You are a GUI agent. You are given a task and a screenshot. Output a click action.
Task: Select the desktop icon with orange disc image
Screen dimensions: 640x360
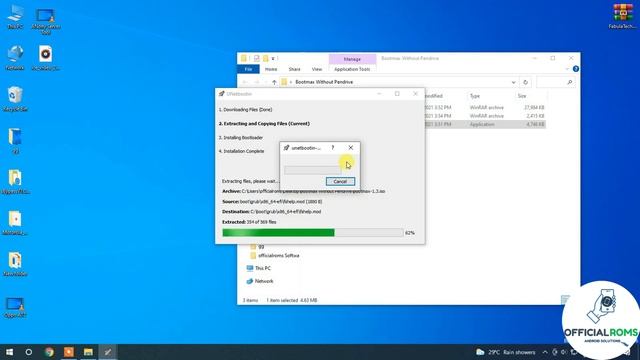coord(46,58)
